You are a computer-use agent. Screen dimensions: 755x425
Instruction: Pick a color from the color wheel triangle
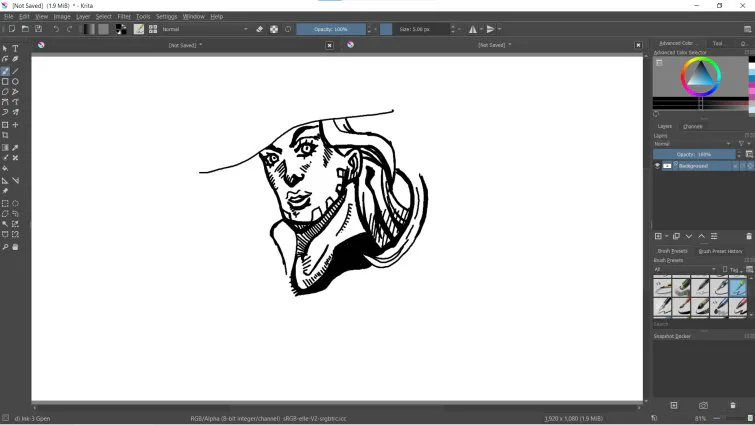pos(701,76)
